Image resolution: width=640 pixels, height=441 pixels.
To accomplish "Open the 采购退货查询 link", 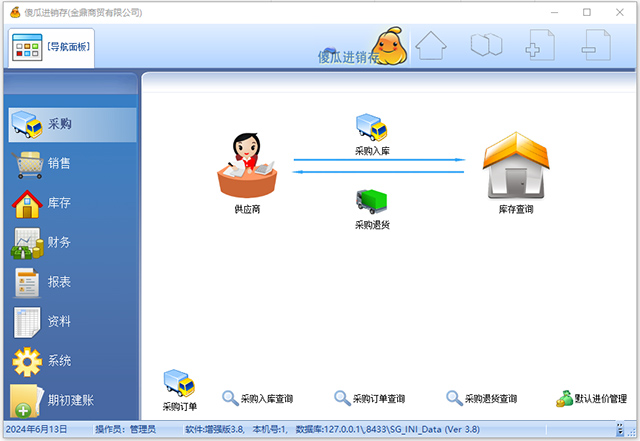I will pos(491,399).
